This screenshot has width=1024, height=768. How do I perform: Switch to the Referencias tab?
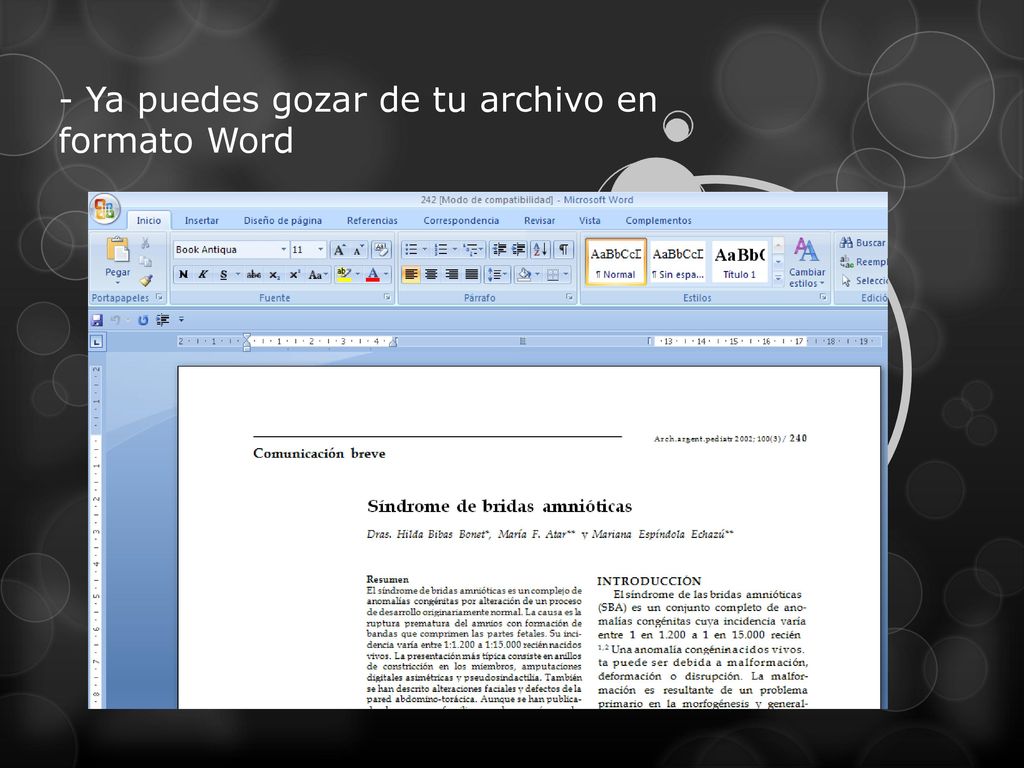coord(372,221)
